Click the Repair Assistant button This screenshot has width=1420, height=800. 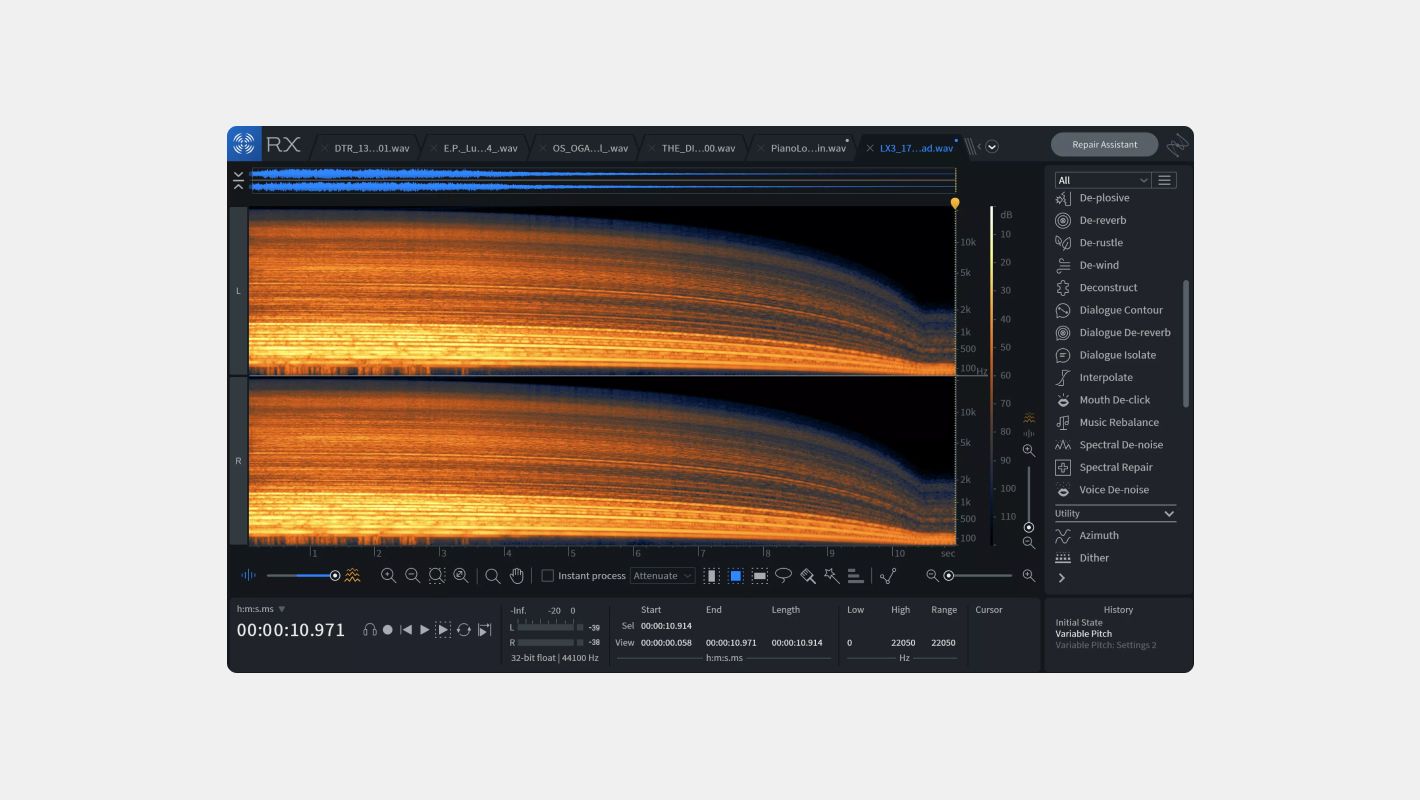tap(1104, 144)
